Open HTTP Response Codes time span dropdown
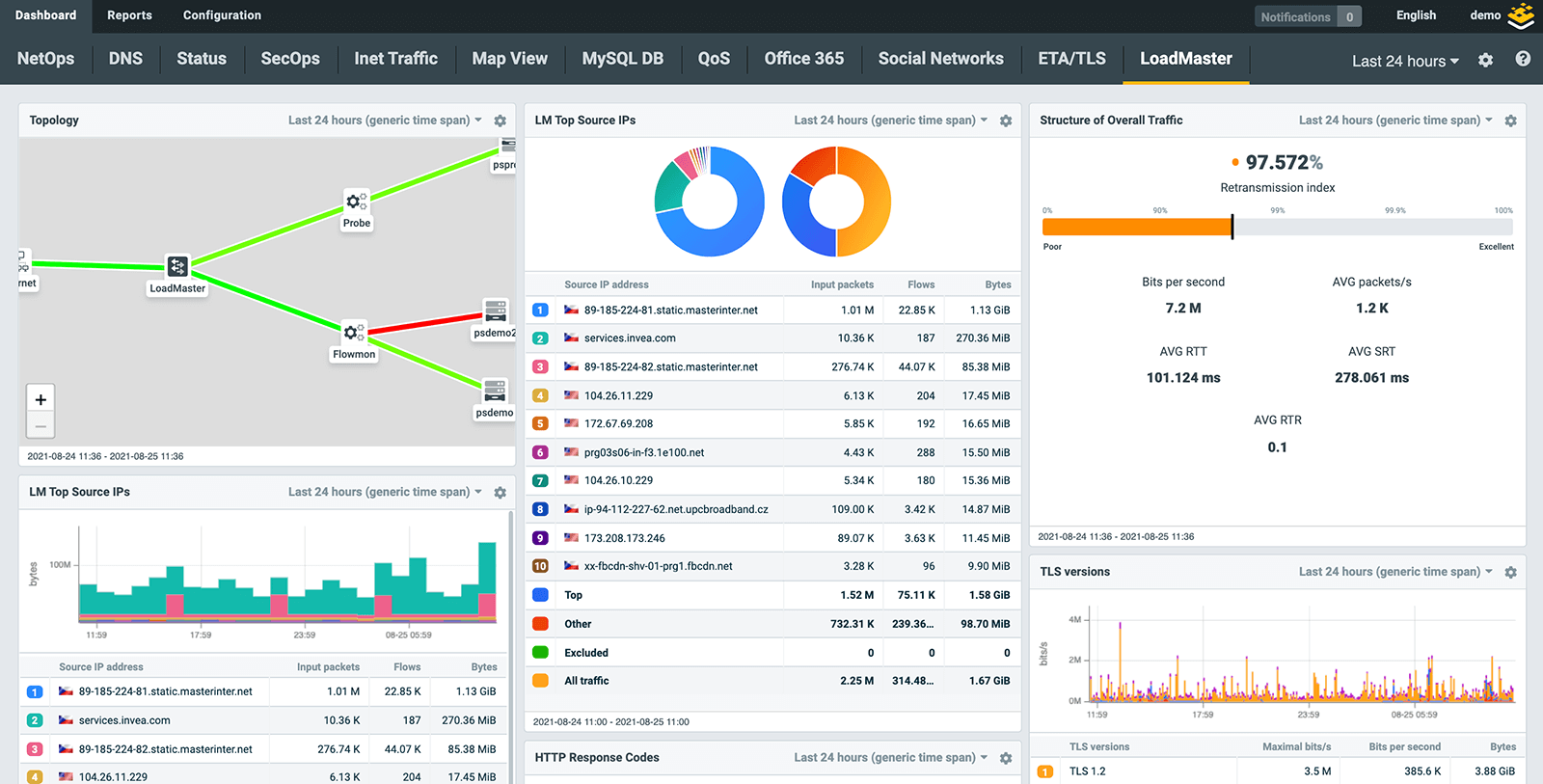This screenshot has height=784, width=1543. [890, 758]
